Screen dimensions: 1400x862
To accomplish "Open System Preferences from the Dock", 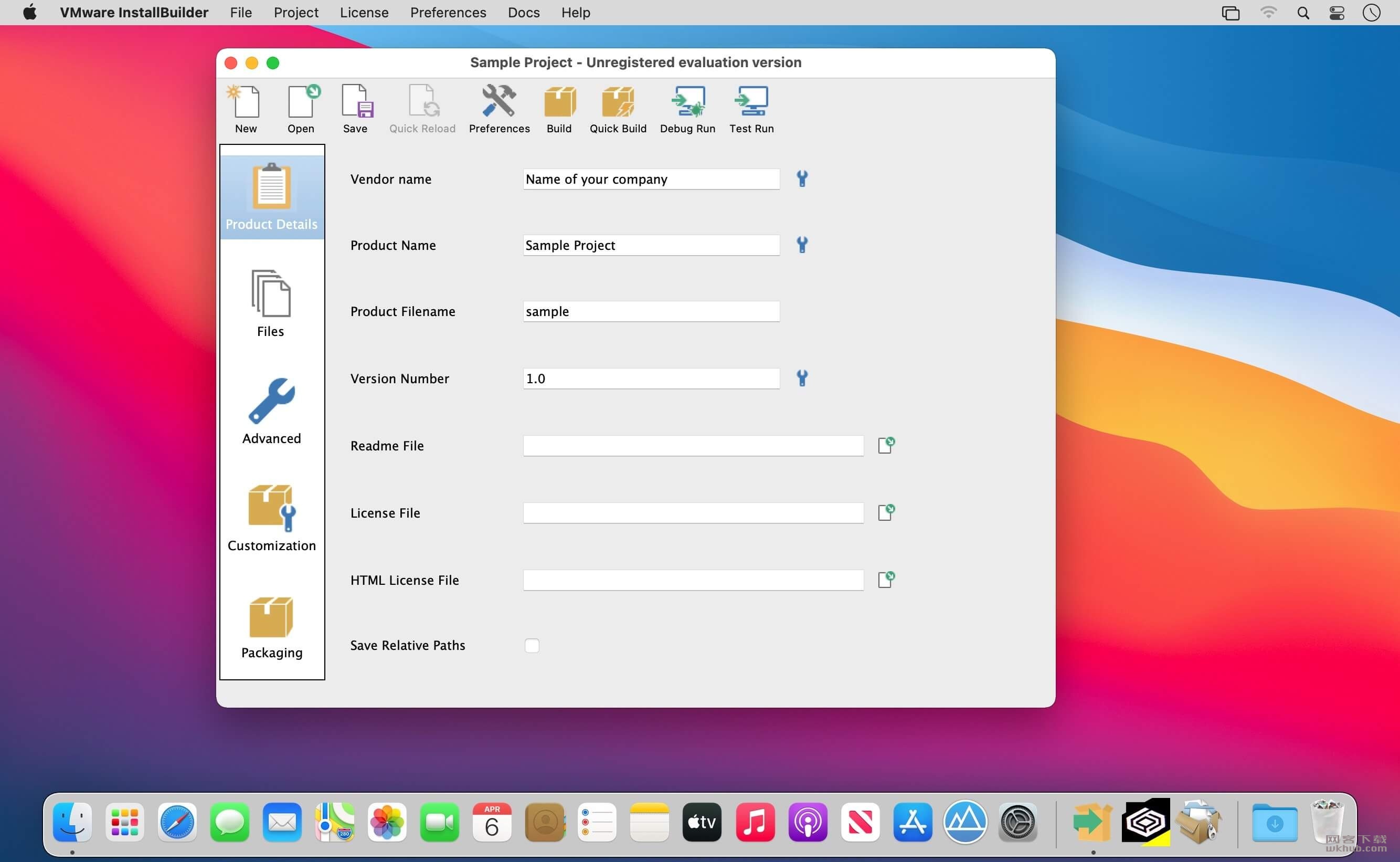I will click(x=1017, y=822).
